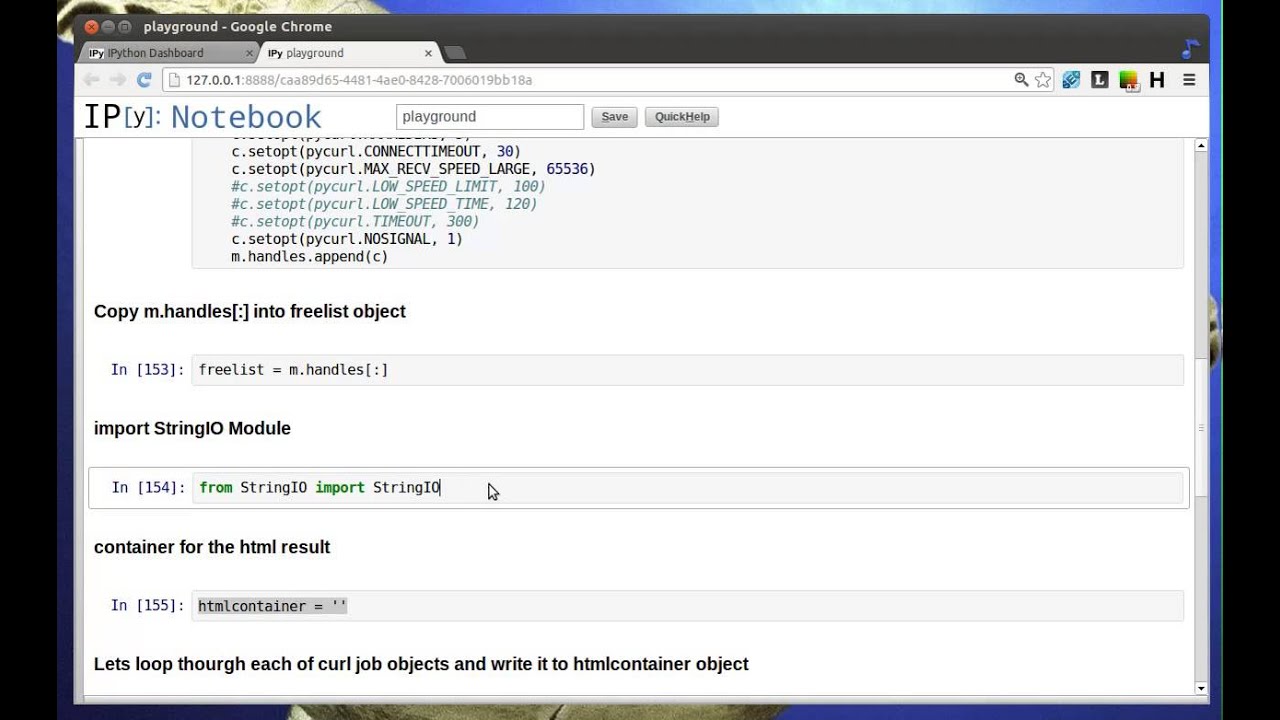Click the colorful square extension icon
Viewport: 1280px width, 720px height.
click(1128, 80)
